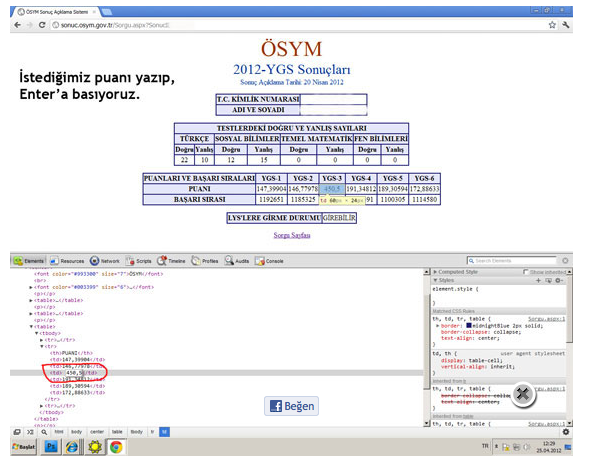Open the DevTools Profiles panel
The image size is (596, 465).
pyautogui.click(x=205, y=261)
